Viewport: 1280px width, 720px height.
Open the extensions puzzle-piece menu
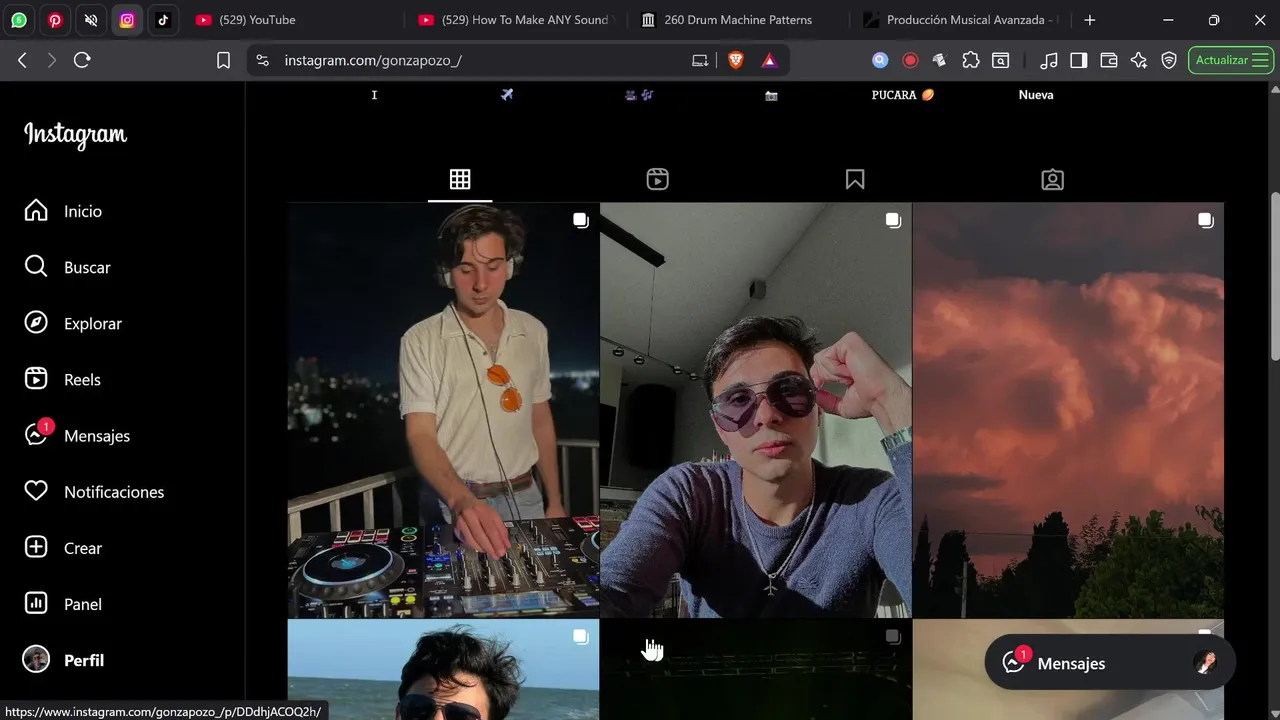[970, 60]
